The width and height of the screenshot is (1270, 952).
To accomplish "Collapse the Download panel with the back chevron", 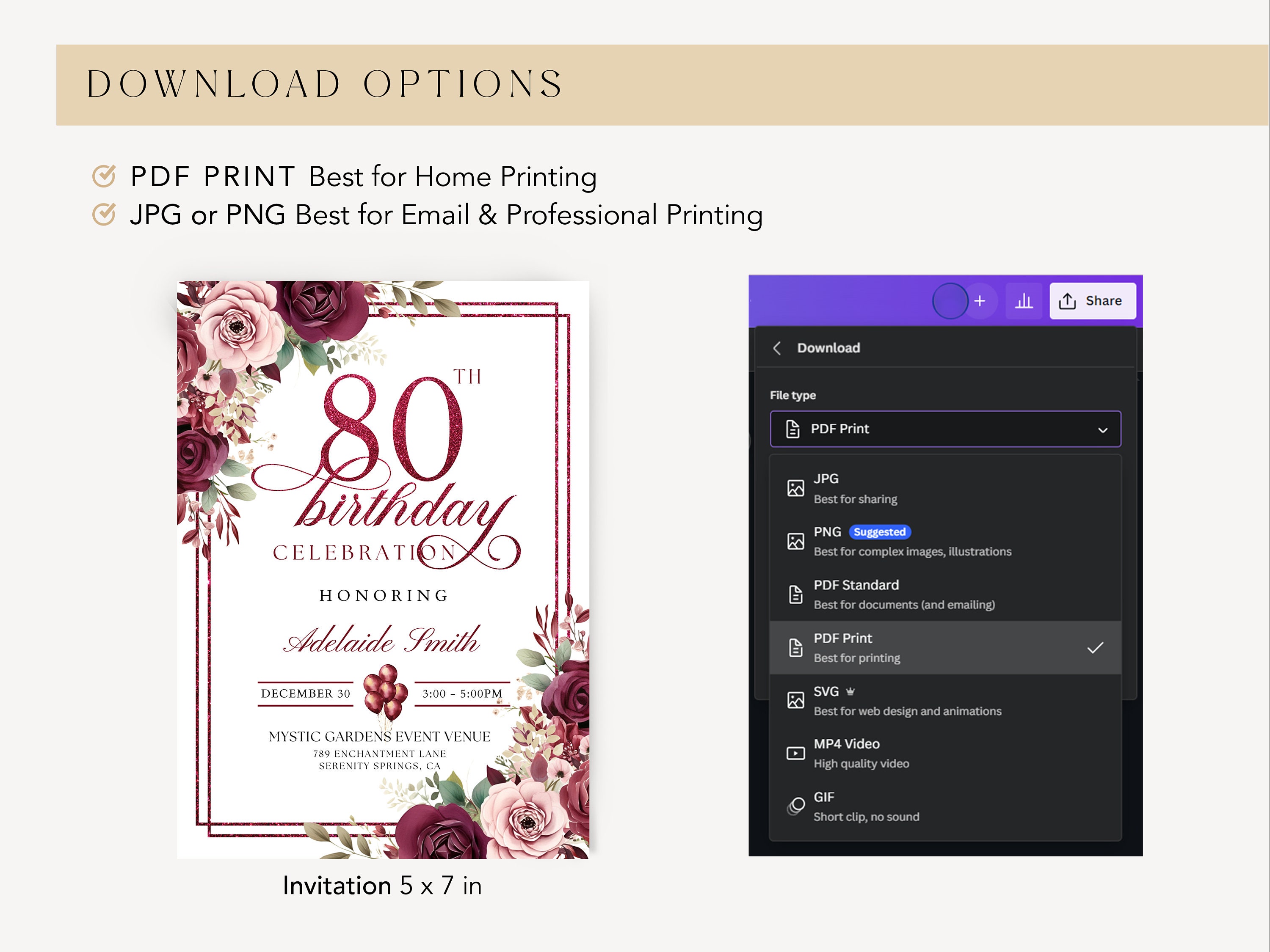I will (777, 348).
